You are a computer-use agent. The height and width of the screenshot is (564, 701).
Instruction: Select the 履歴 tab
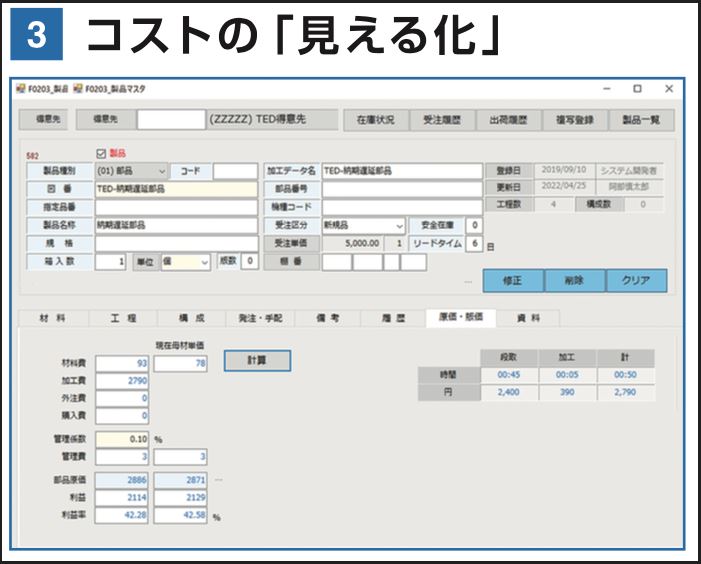tap(391, 317)
